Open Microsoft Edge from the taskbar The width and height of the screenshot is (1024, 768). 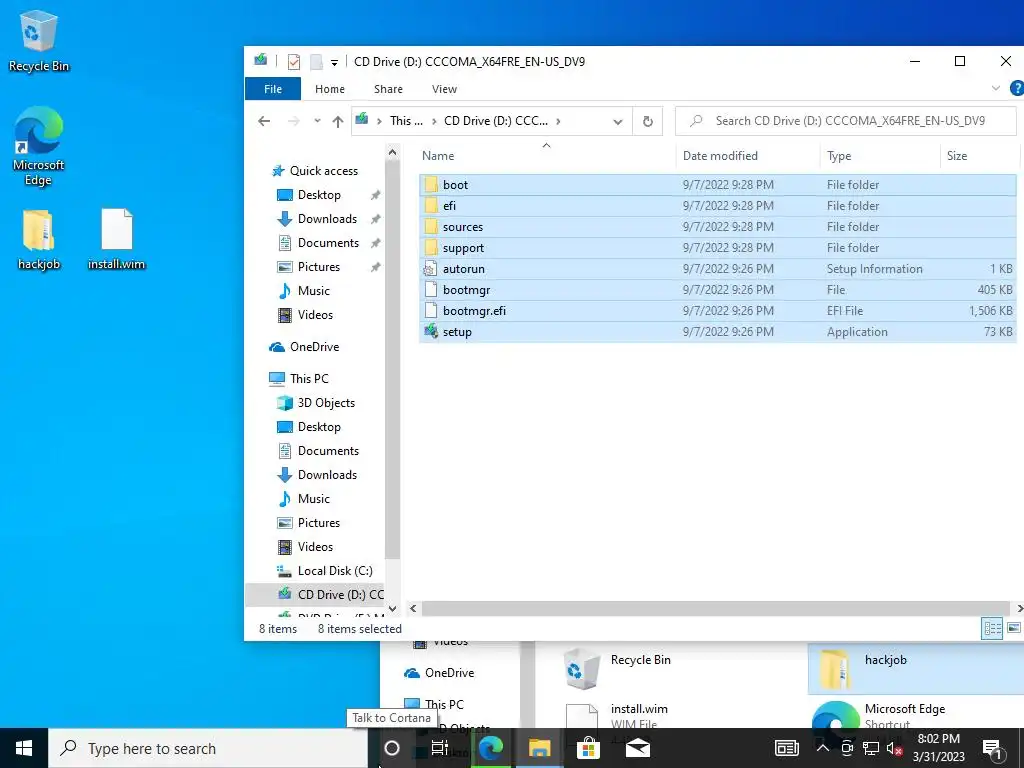(x=490, y=748)
